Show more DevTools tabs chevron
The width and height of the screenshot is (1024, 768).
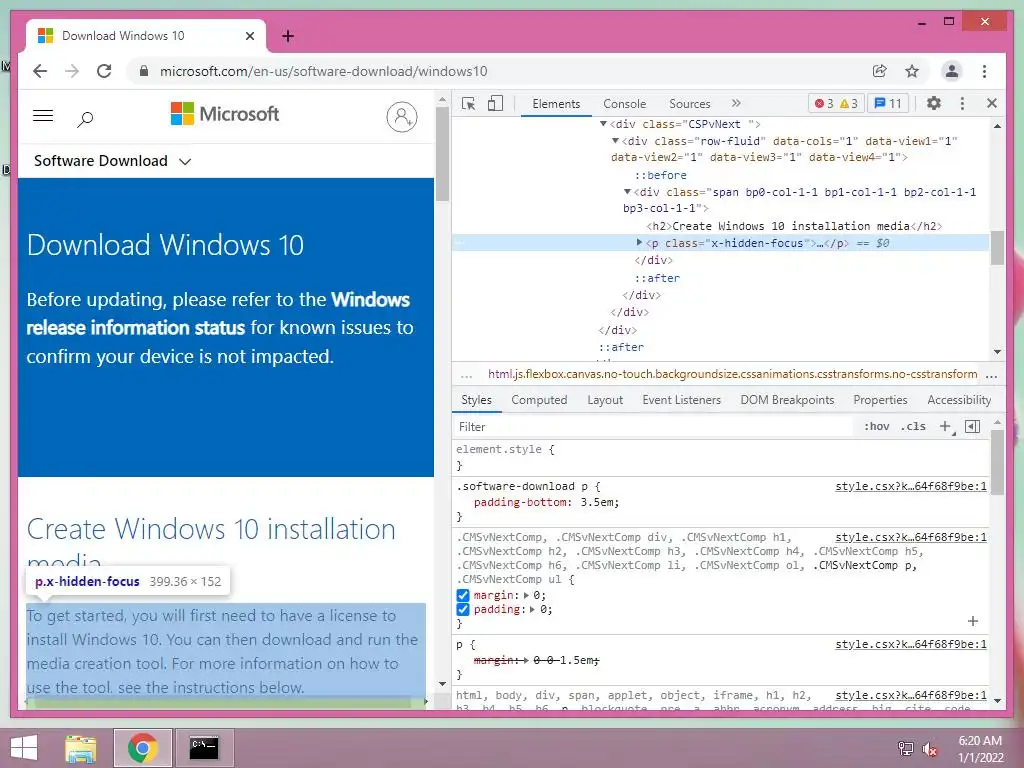pos(736,103)
